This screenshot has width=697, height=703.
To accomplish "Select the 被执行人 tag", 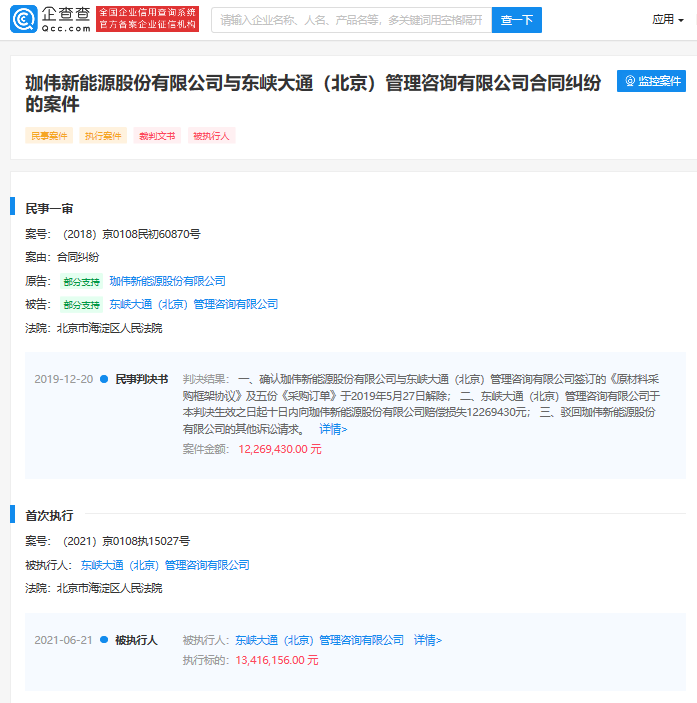I will point(211,136).
